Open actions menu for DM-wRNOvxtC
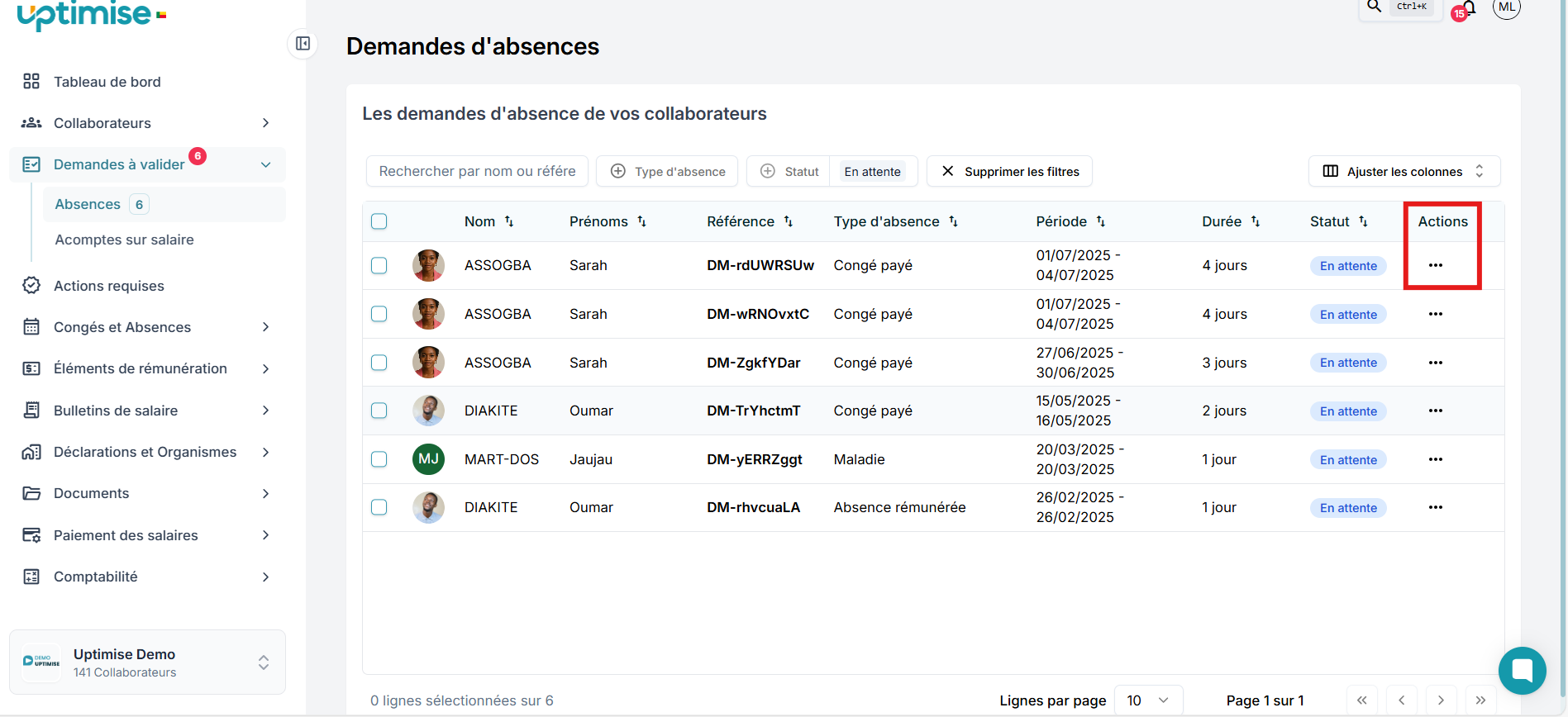The height and width of the screenshot is (717, 1568). tap(1436, 314)
